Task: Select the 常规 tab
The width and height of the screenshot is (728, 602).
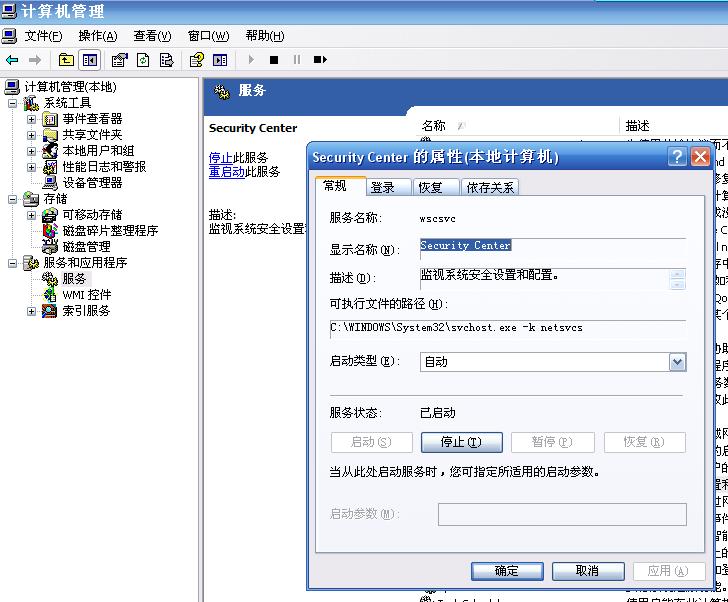Action: point(340,186)
